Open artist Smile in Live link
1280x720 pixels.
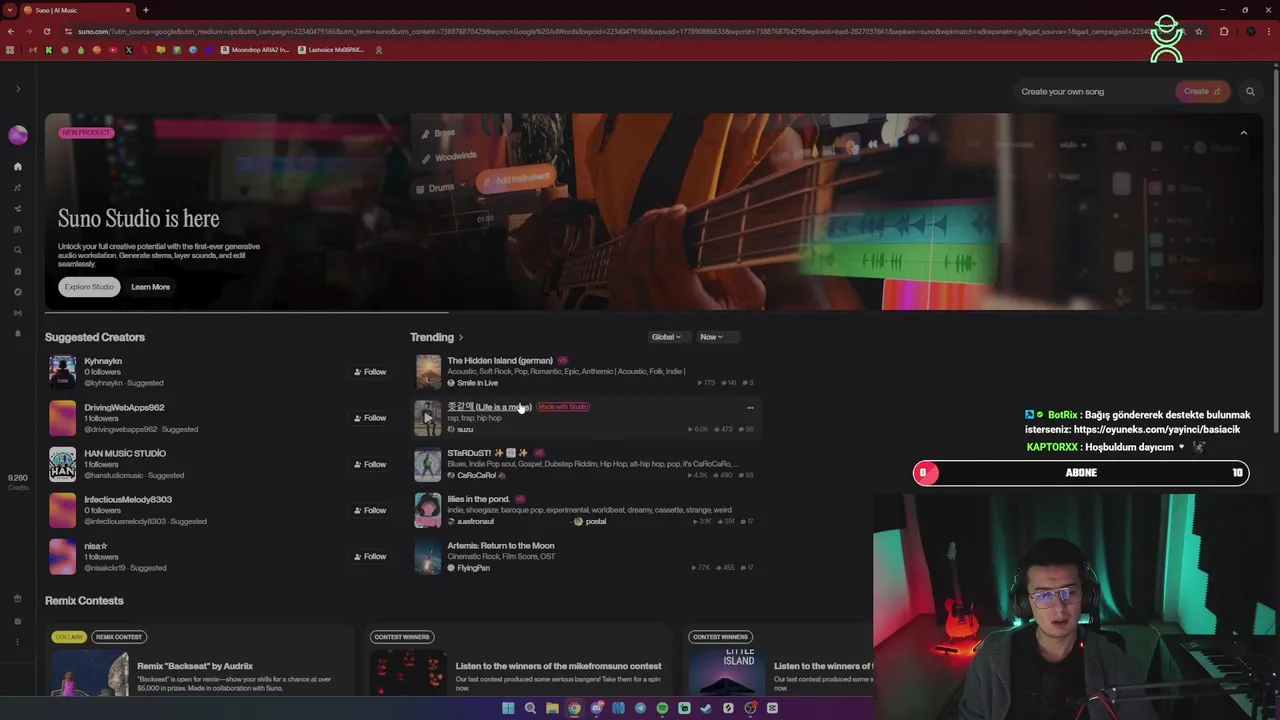(x=477, y=383)
